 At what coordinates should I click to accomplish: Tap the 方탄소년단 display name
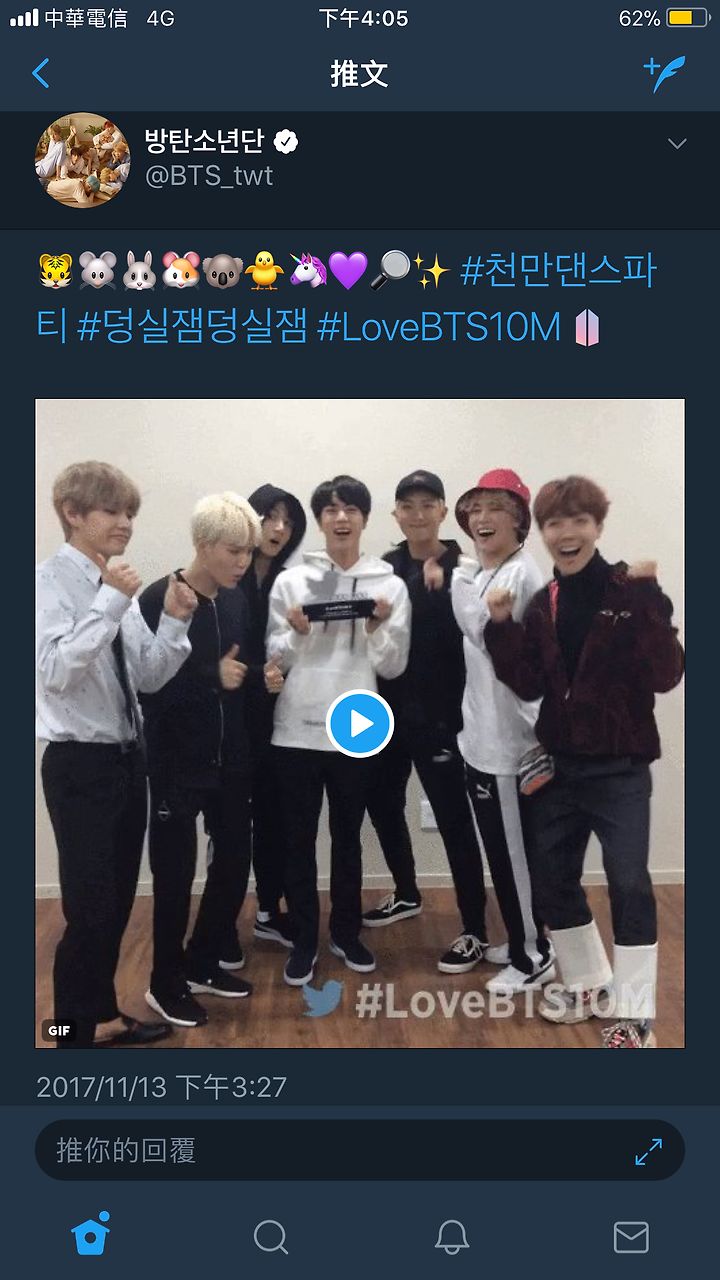pos(204,140)
